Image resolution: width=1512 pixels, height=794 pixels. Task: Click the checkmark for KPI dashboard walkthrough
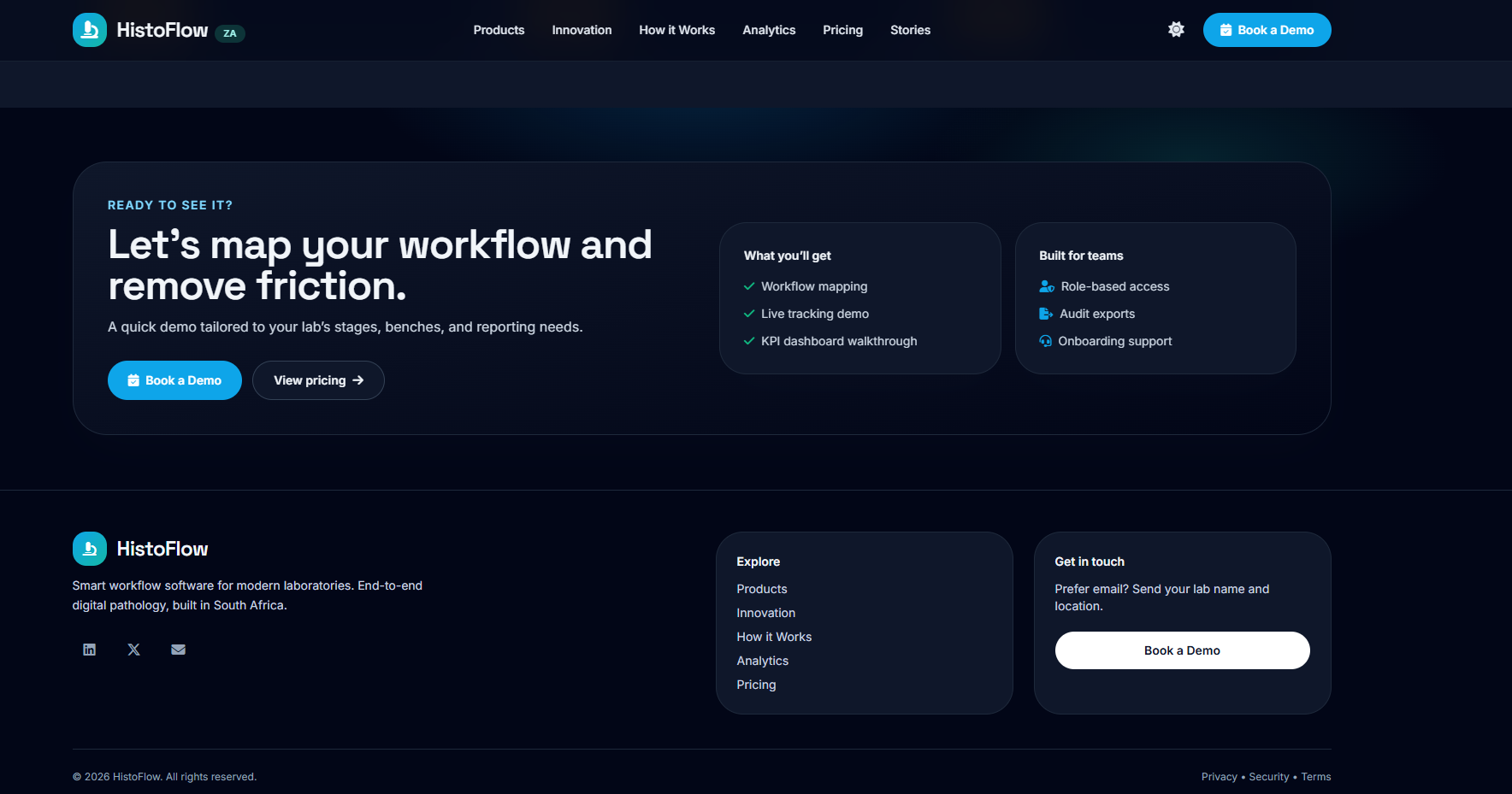[x=749, y=341]
